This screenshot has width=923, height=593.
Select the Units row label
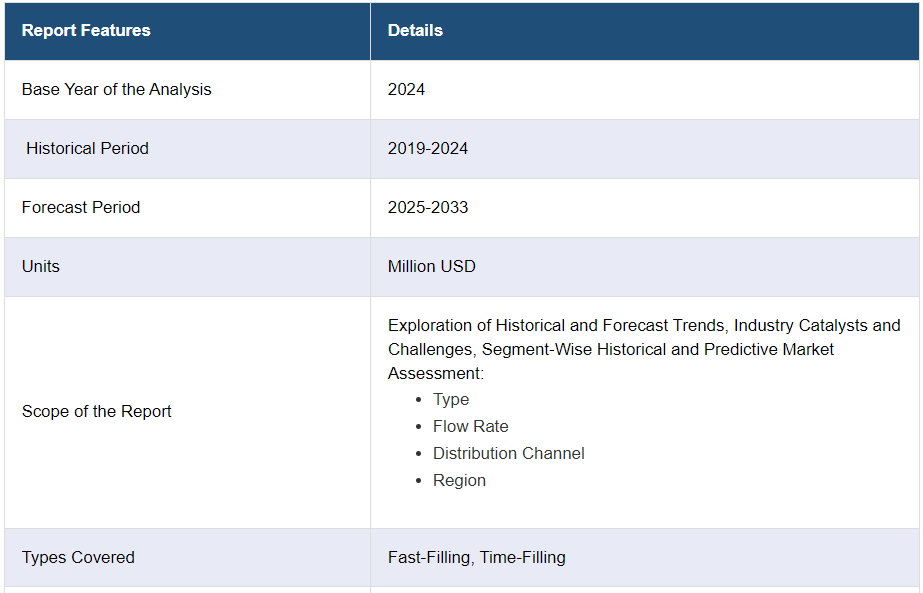point(41,267)
